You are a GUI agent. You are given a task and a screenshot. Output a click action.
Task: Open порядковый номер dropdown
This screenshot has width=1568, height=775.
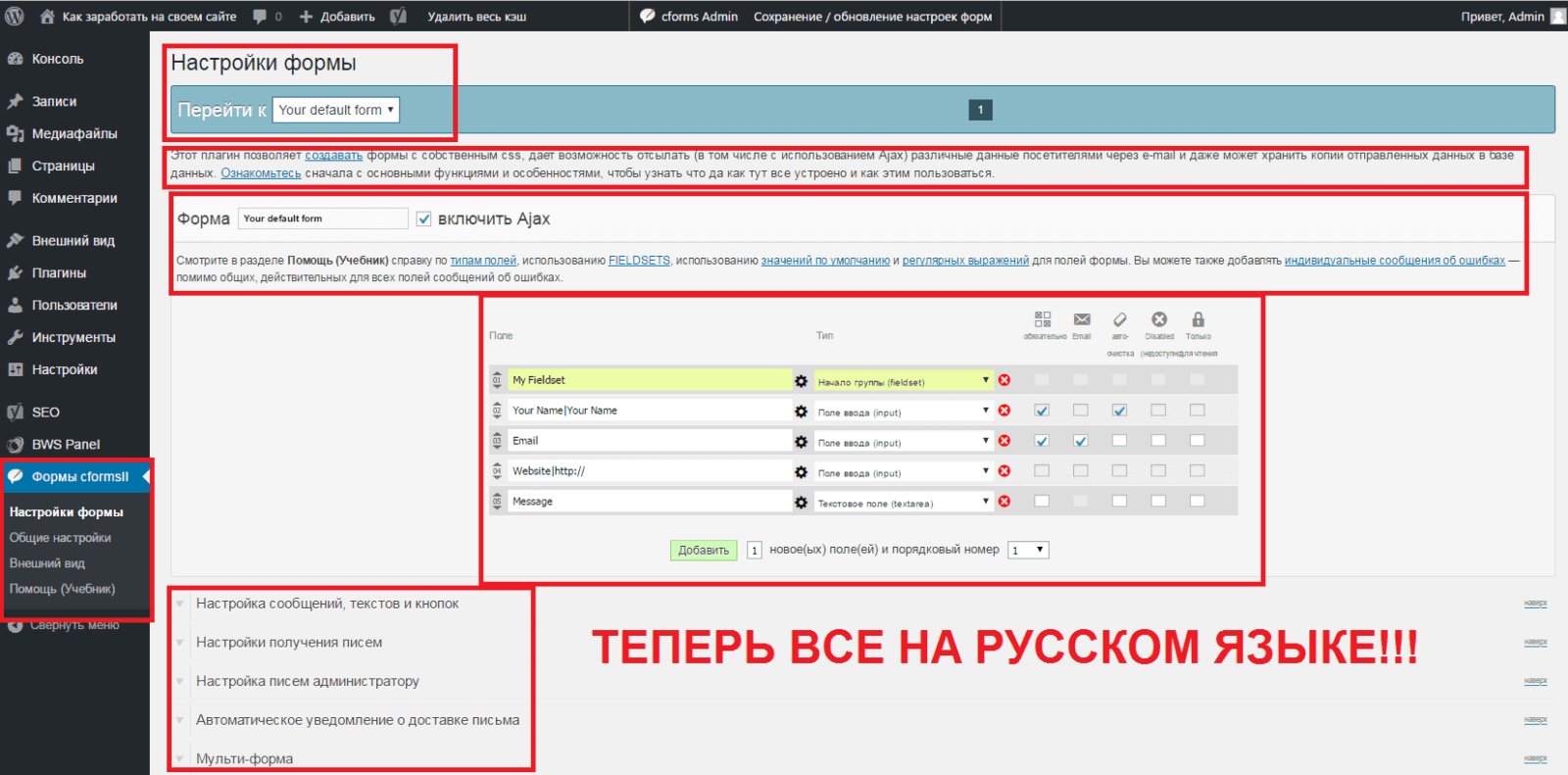click(x=1028, y=551)
